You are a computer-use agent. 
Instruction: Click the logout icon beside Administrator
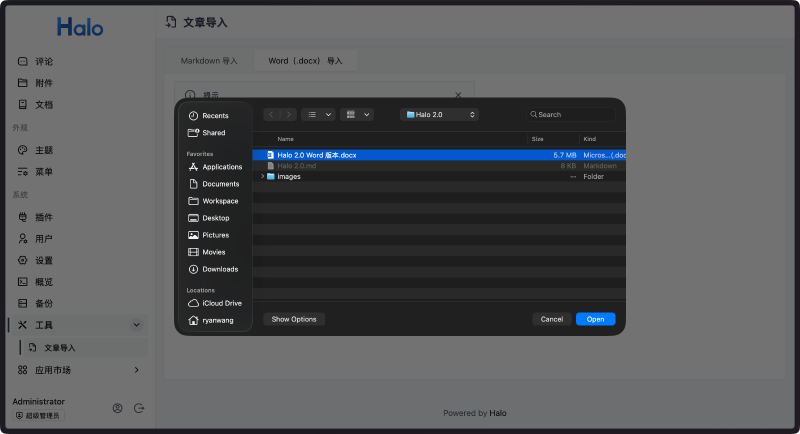click(x=139, y=408)
